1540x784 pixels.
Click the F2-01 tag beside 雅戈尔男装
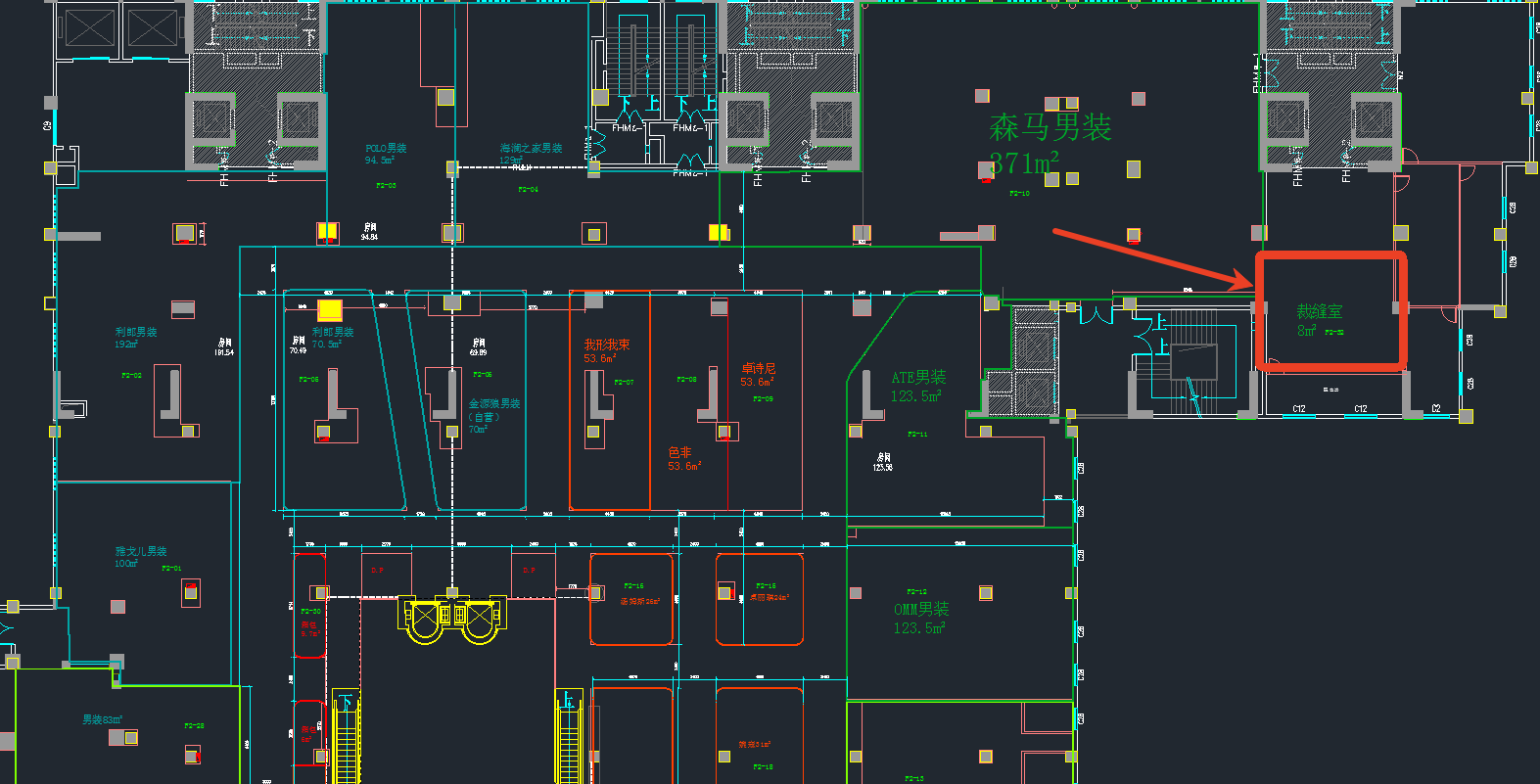tap(171, 569)
